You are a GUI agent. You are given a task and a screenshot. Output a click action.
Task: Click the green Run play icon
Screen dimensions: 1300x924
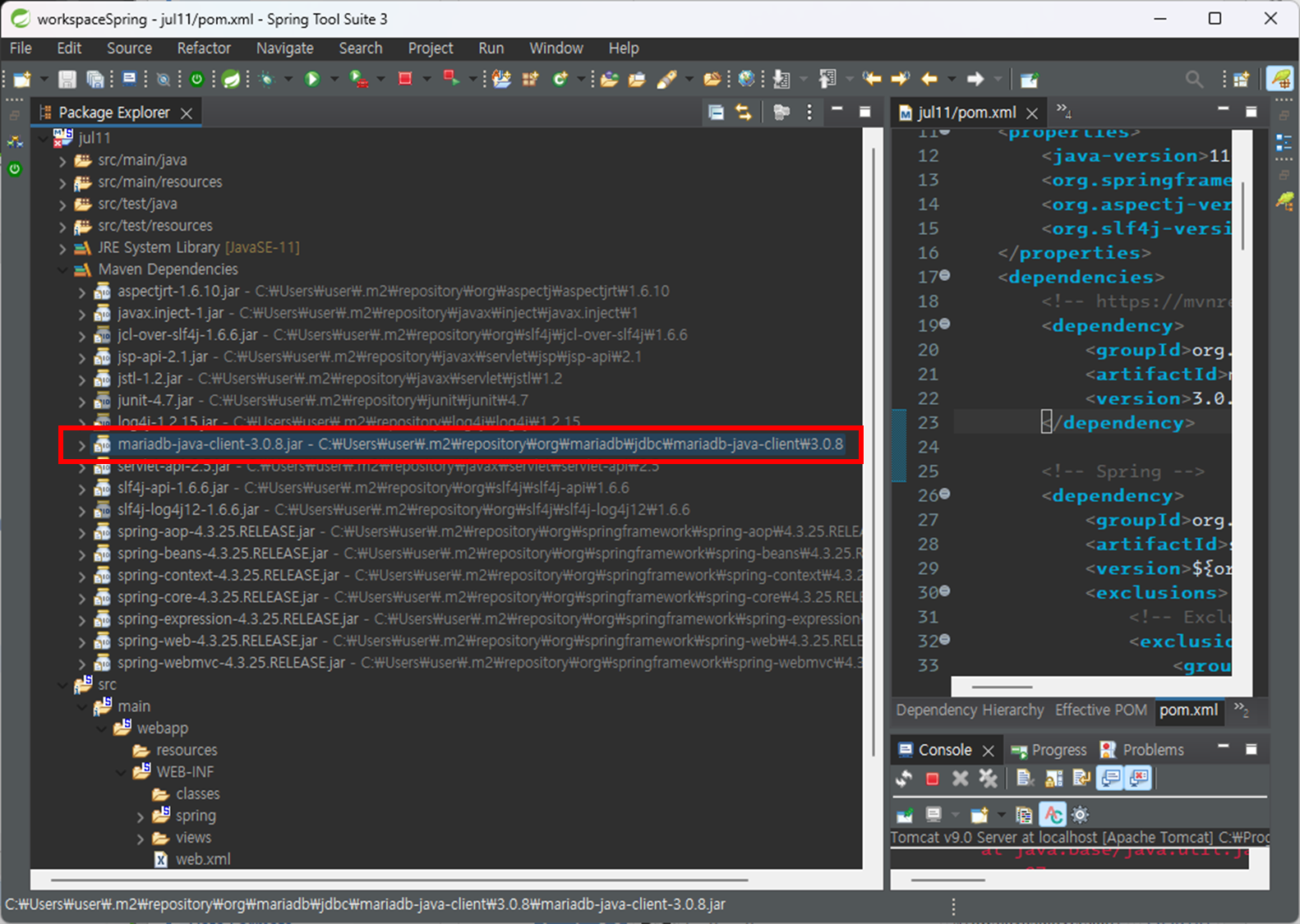point(312,79)
